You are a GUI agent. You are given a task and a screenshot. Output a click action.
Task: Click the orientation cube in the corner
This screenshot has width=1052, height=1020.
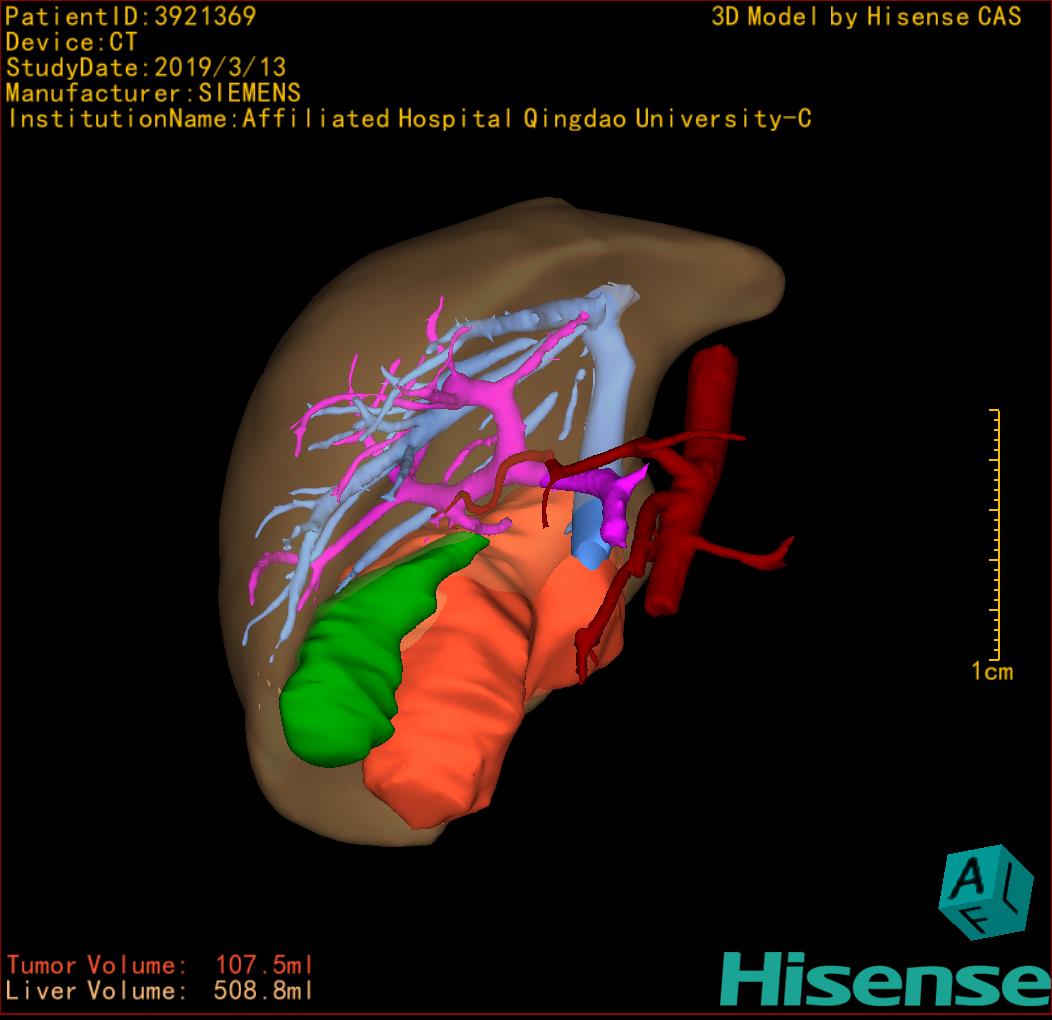click(x=986, y=892)
